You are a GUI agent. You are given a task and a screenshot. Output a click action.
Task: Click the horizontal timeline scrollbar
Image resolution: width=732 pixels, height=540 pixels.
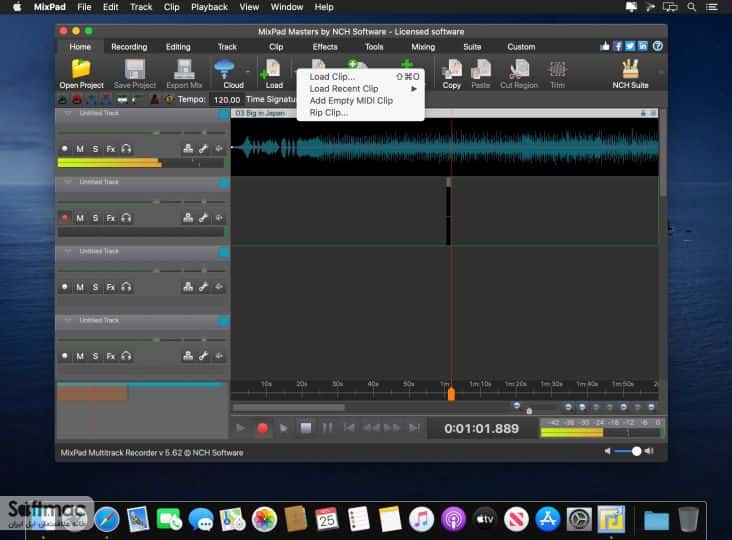289,407
